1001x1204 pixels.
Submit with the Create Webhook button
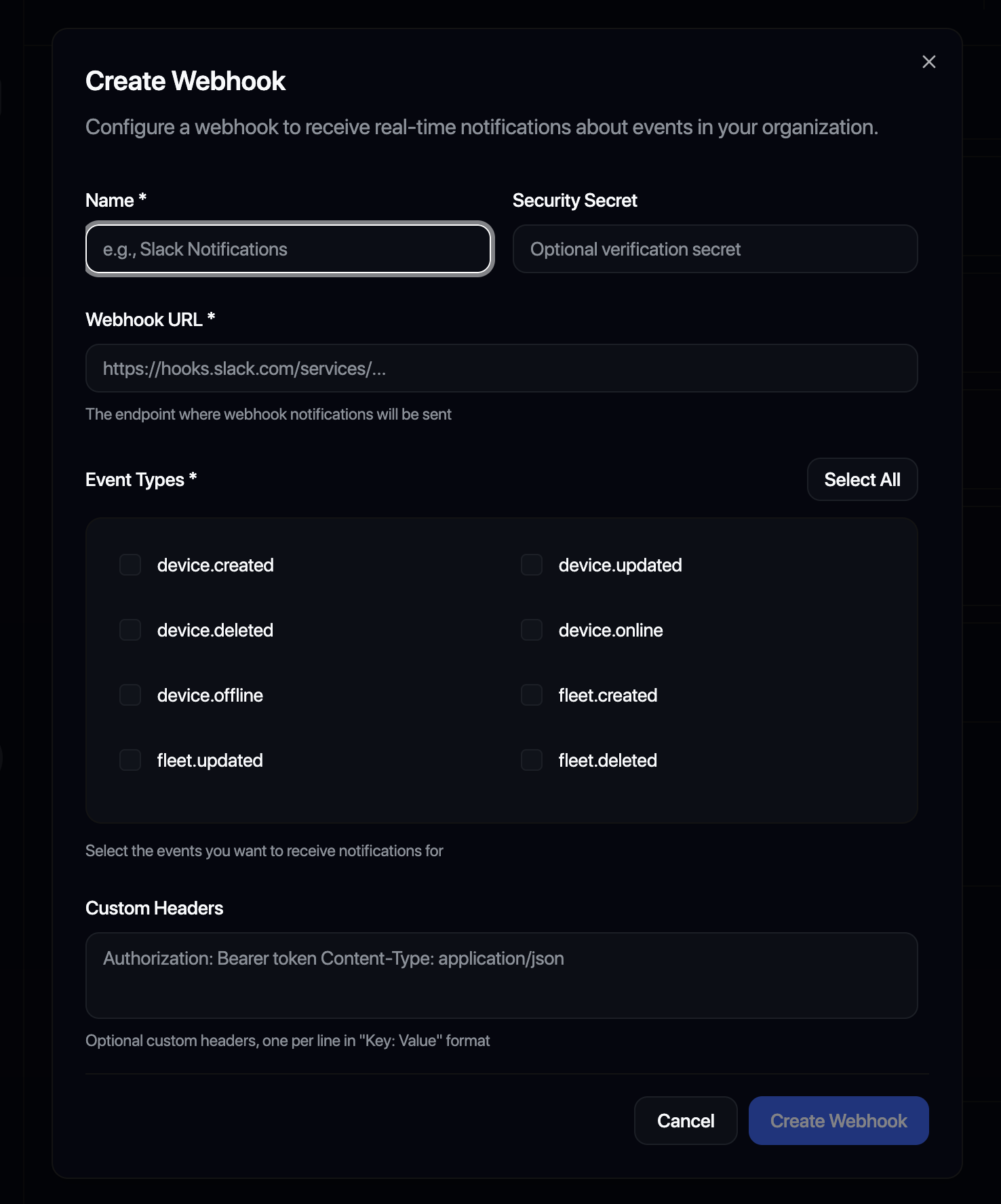point(838,1121)
